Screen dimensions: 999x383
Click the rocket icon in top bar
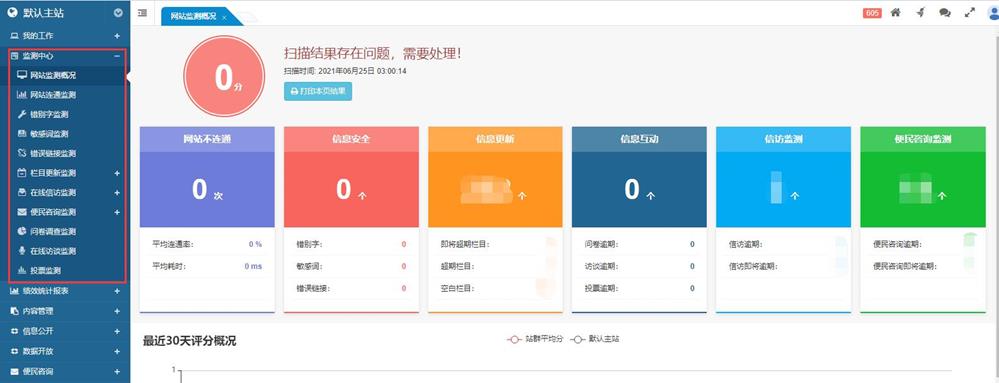click(x=920, y=13)
